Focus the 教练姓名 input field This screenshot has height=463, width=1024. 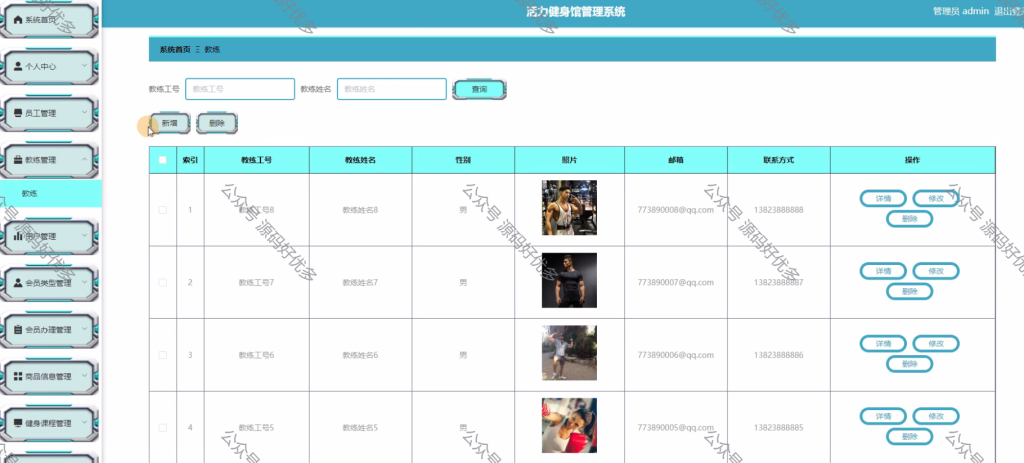pyautogui.click(x=392, y=89)
